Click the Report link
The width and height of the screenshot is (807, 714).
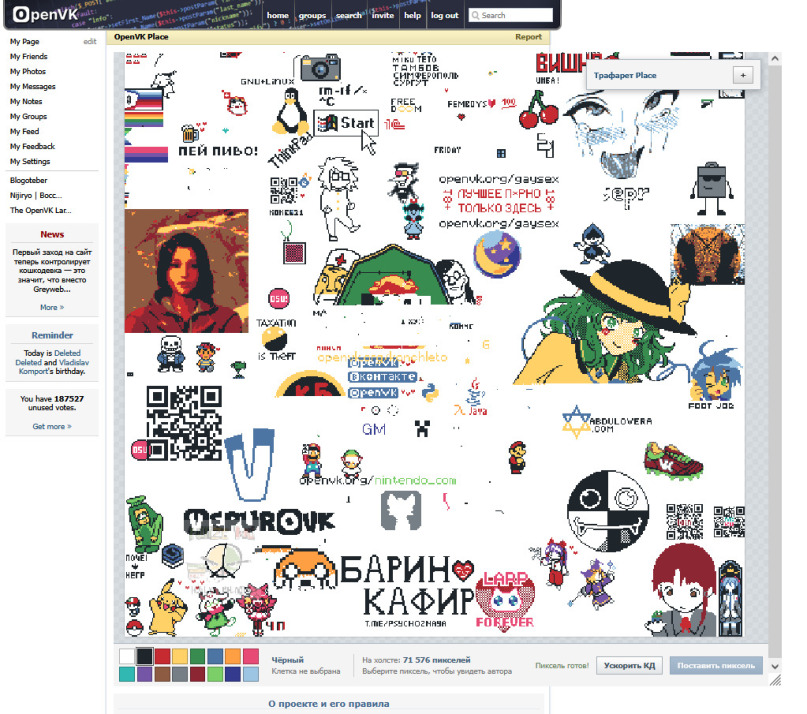click(528, 37)
